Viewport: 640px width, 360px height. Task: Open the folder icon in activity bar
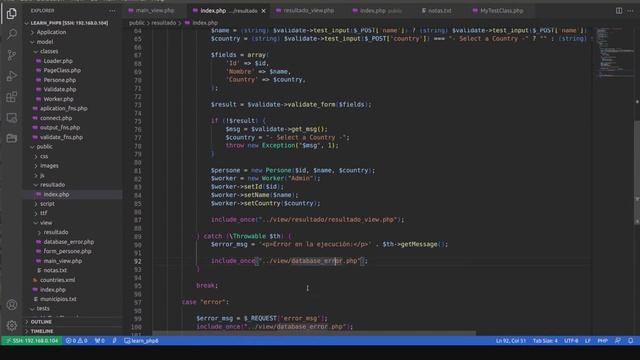pyautogui.click(x=11, y=138)
